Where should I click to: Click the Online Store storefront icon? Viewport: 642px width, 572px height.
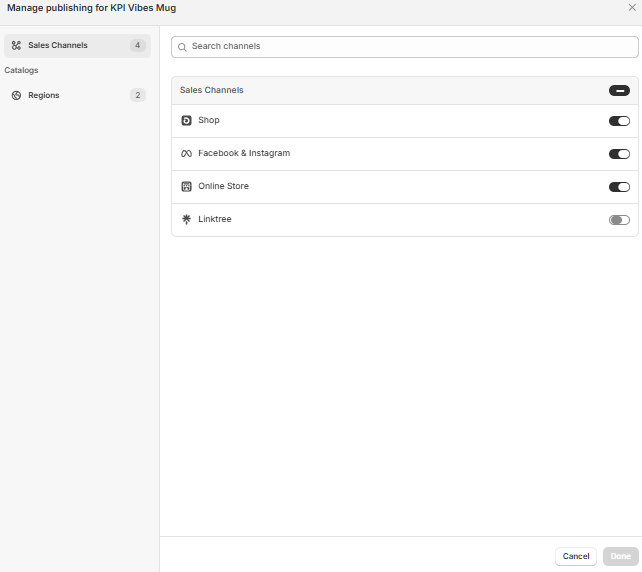(186, 187)
